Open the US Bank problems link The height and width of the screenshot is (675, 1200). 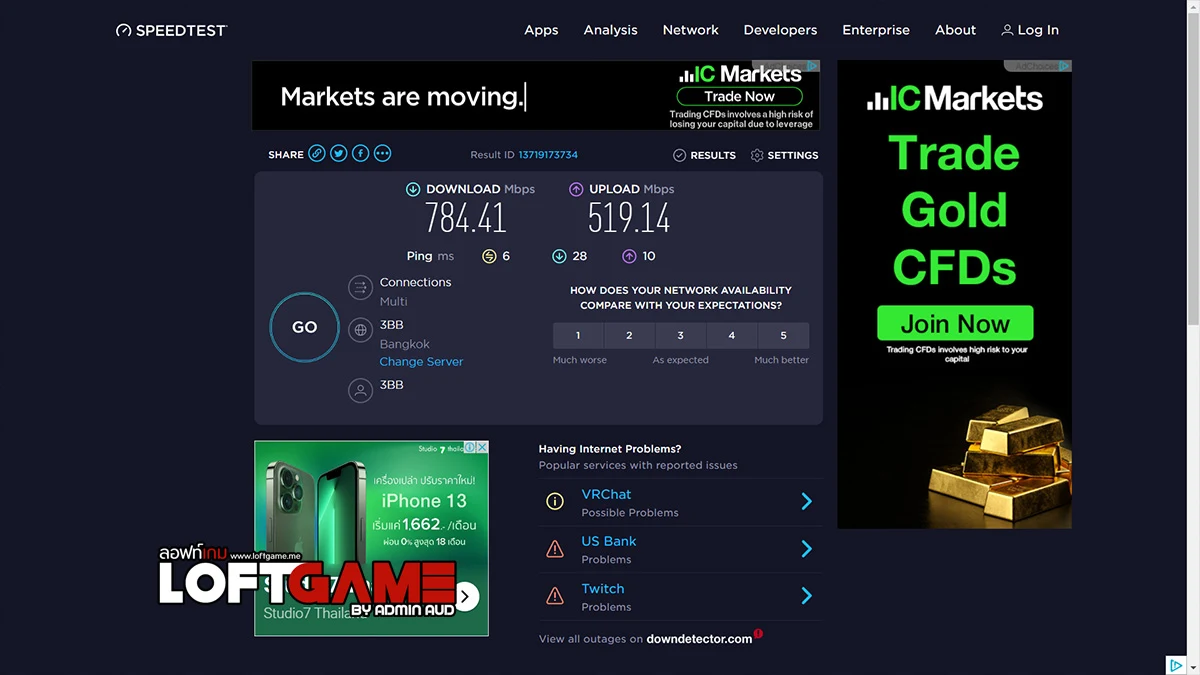(x=609, y=541)
